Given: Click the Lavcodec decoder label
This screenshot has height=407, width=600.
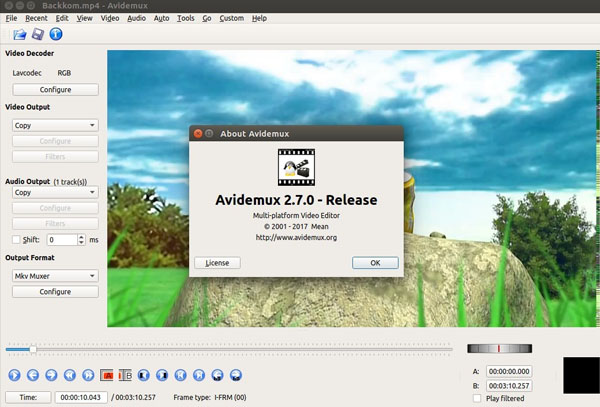Looking at the screenshot, I should 27,73.
